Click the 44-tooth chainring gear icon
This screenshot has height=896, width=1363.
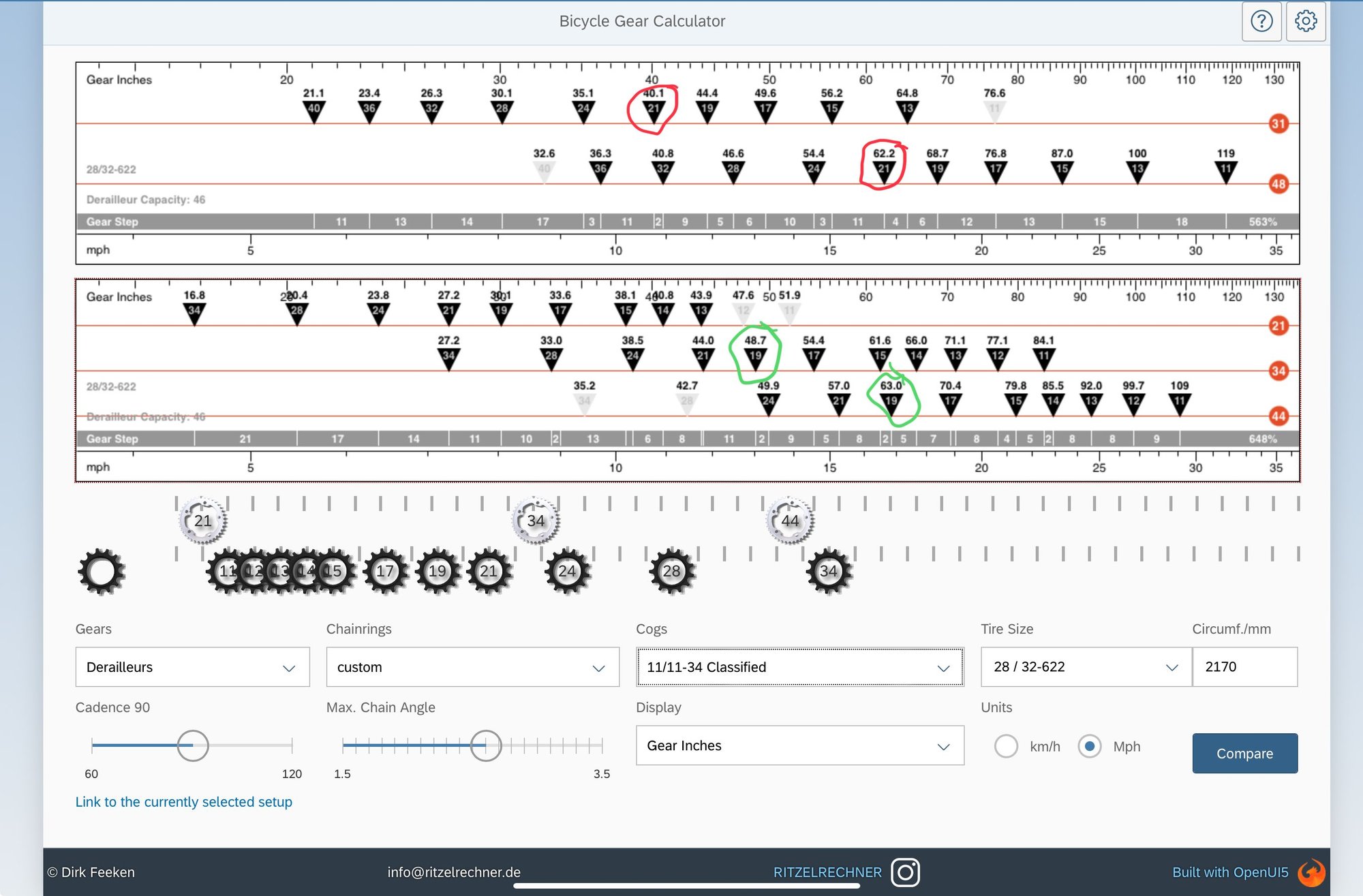790,521
